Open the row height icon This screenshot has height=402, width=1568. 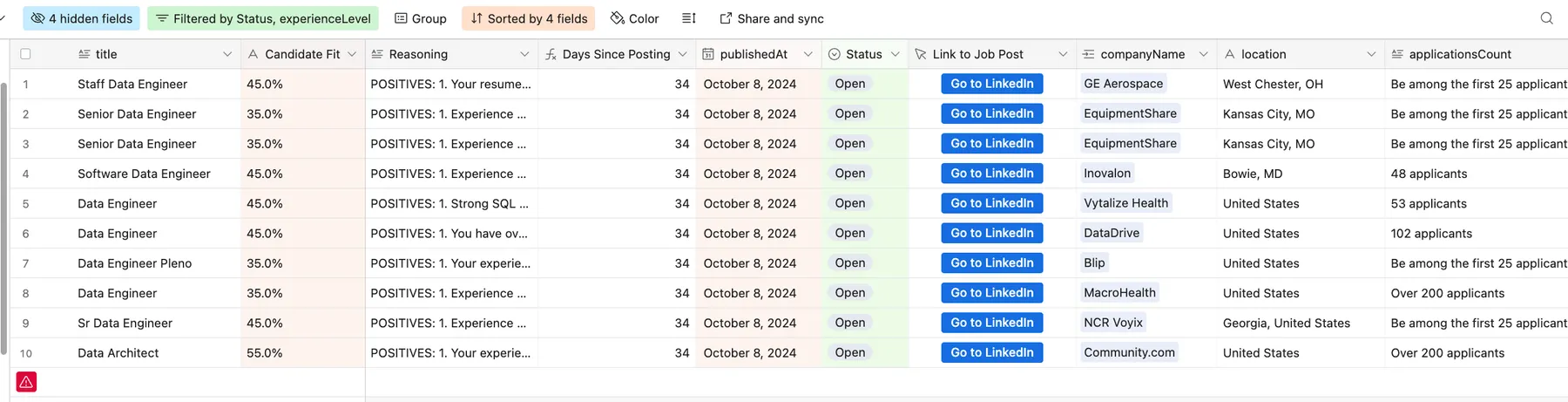689,18
